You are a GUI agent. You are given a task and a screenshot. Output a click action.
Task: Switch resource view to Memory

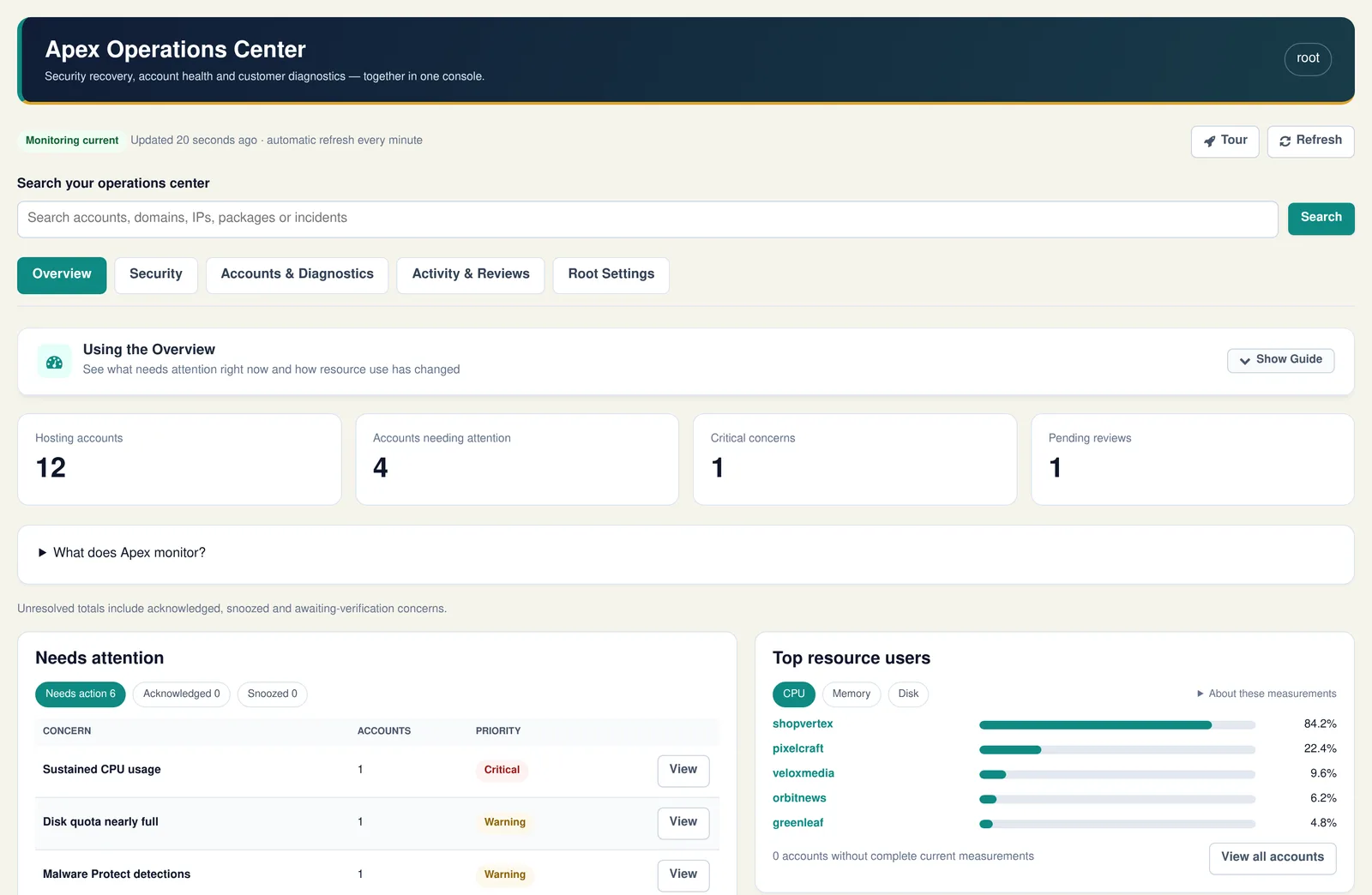pyautogui.click(x=851, y=694)
